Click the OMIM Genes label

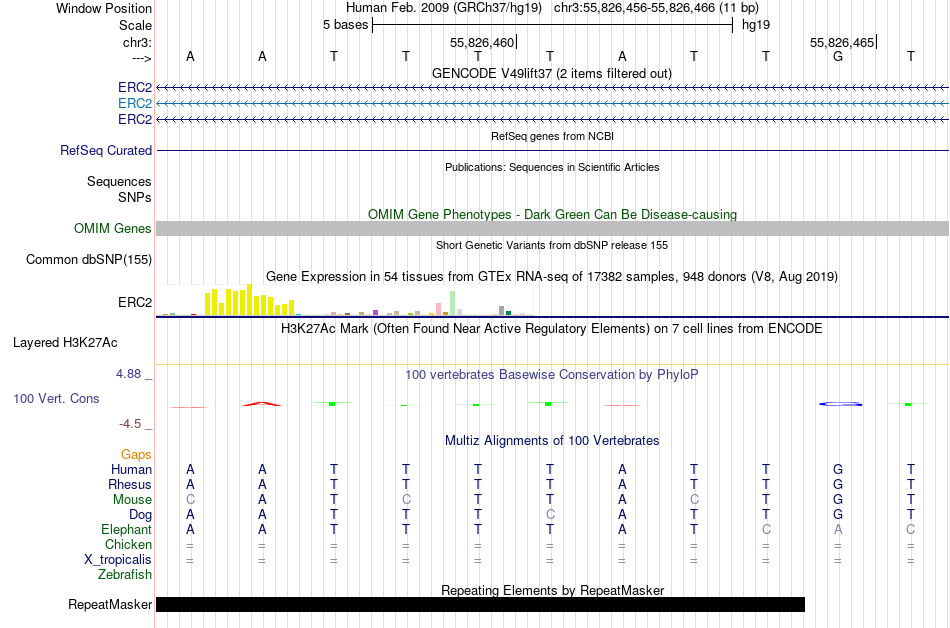tap(113, 228)
